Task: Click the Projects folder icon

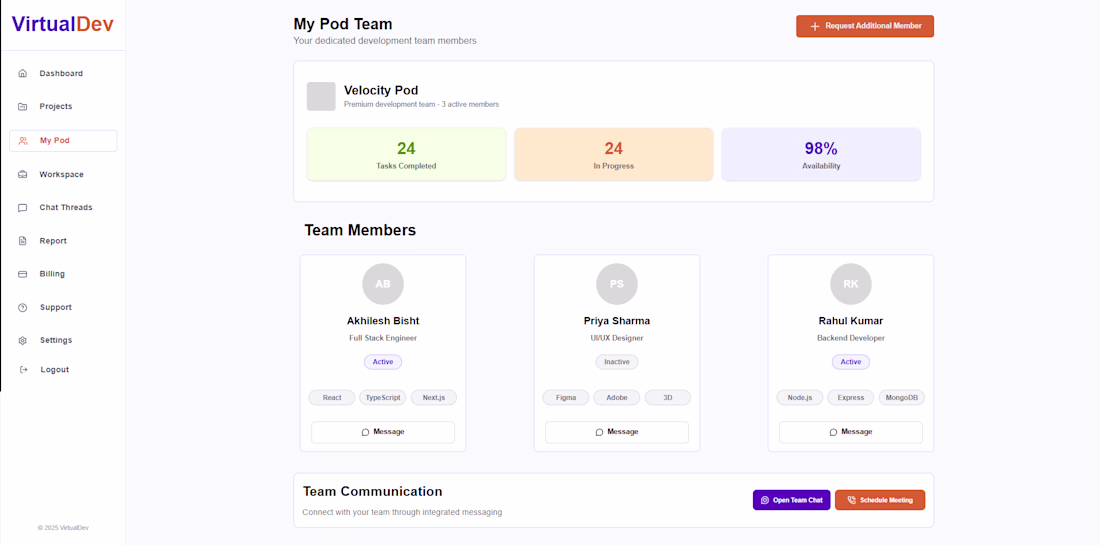Action: pos(22,107)
